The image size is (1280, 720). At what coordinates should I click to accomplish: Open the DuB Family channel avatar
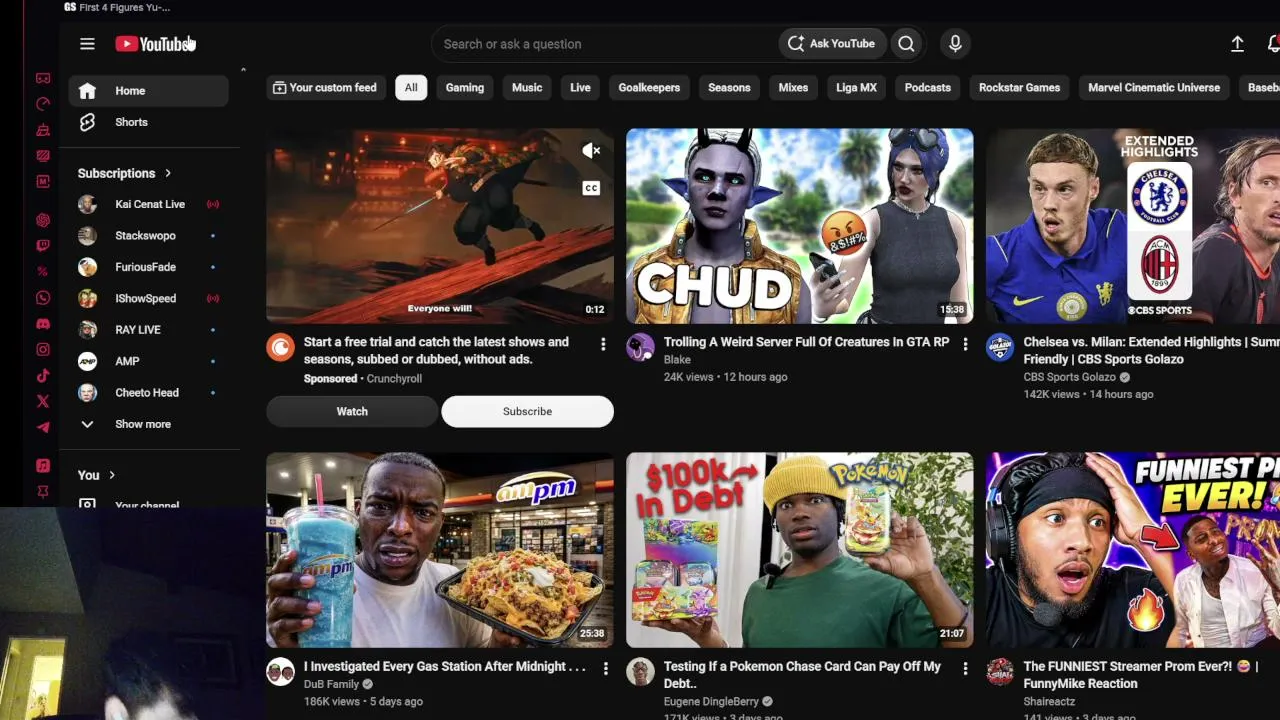point(280,671)
